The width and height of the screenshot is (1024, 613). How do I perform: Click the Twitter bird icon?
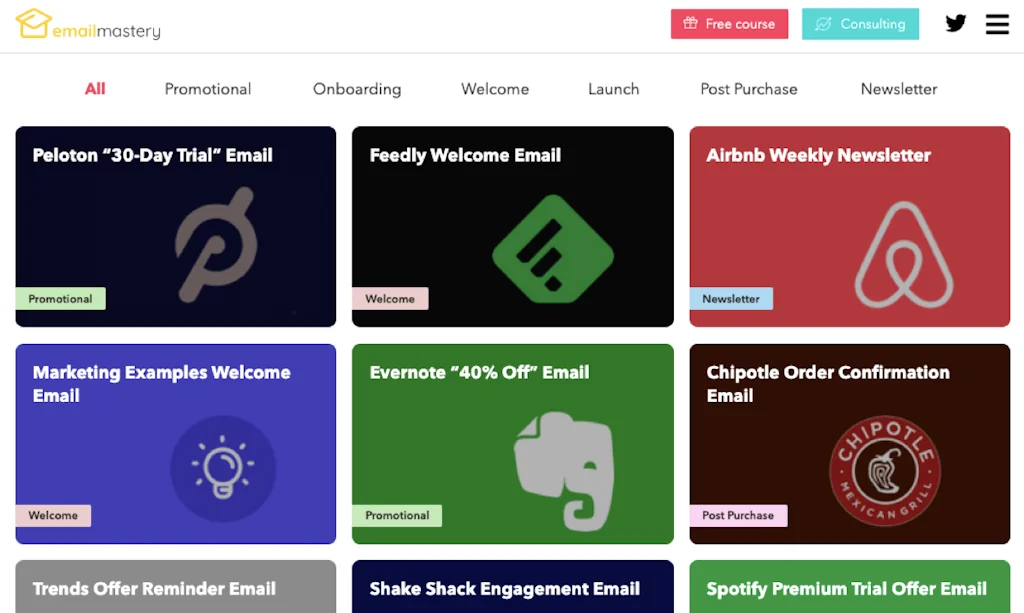[956, 23]
